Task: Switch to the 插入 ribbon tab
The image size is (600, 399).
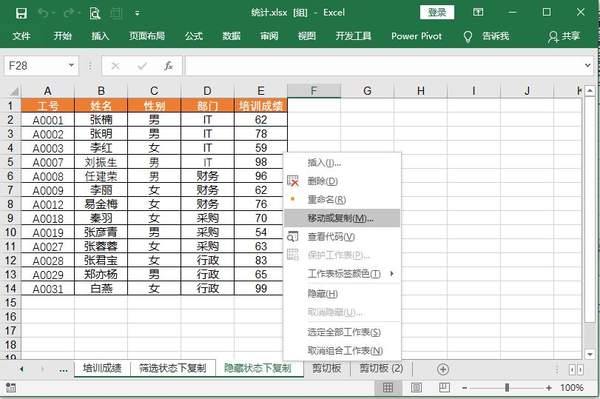Action: pyautogui.click(x=100, y=36)
